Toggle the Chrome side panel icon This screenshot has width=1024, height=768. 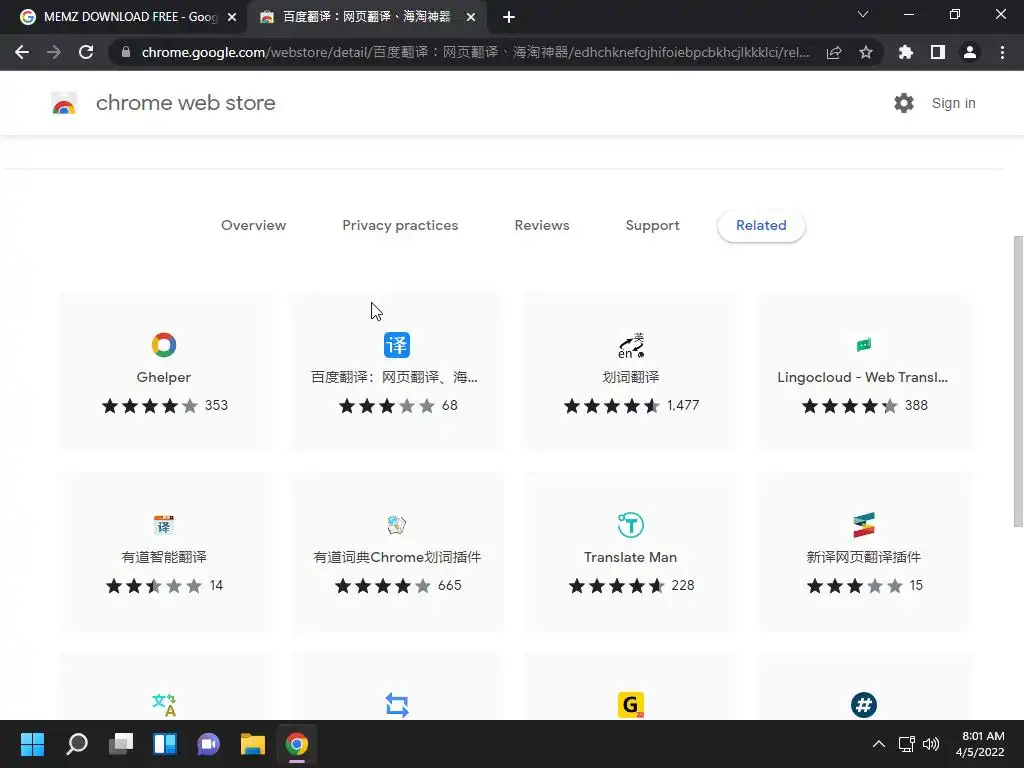point(938,52)
